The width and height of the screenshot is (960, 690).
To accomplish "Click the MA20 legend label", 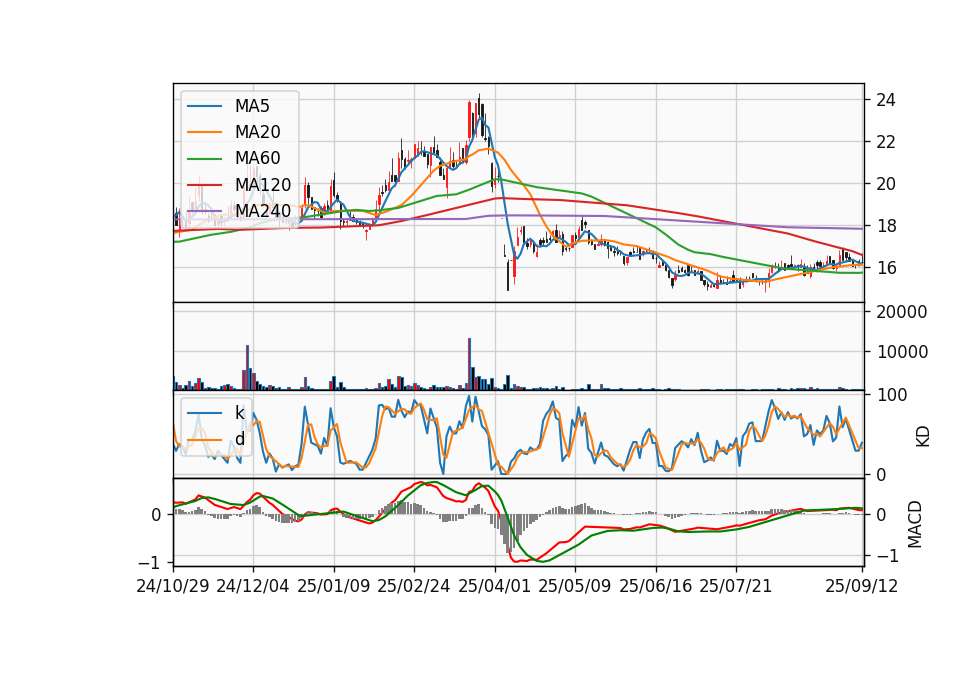I will pyautogui.click(x=257, y=132).
